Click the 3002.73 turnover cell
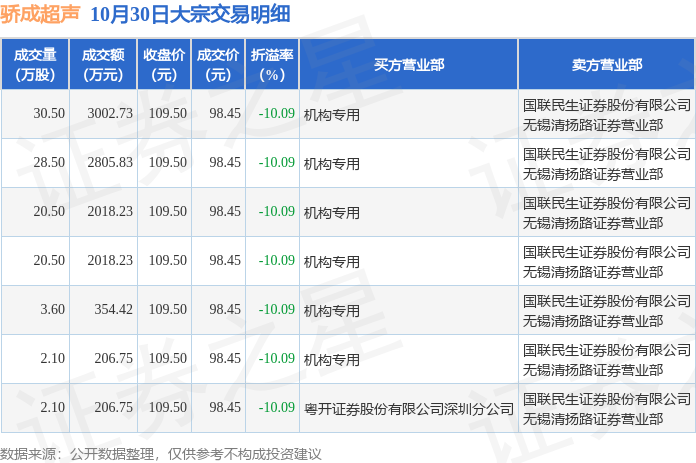 point(110,114)
